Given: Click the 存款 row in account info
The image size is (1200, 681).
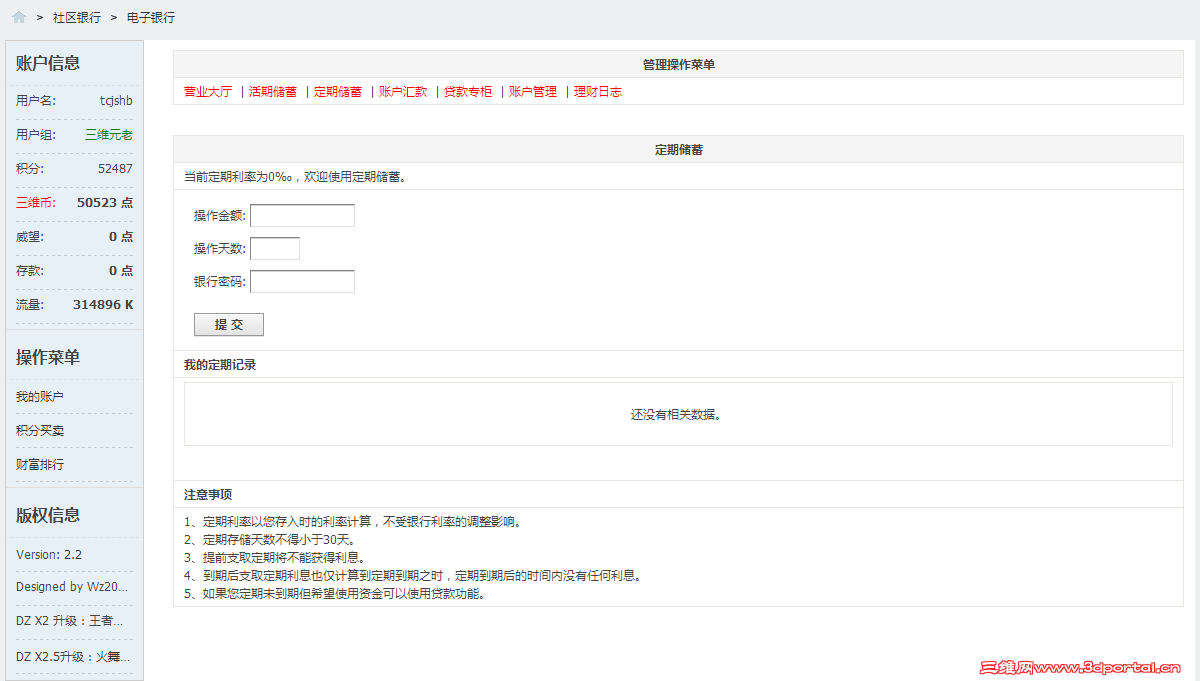Looking at the screenshot, I should pyautogui.click(x=74, y=271).
